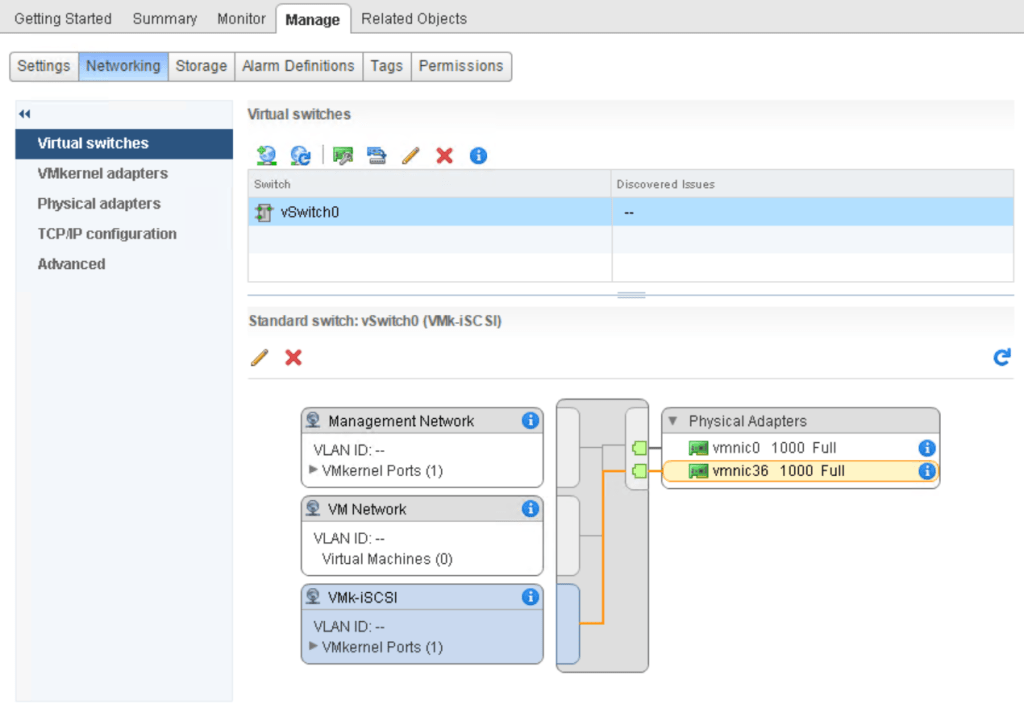
Task: Expand VMkernel Ports under VMk-iSCSI
Action: [x=313, y=646]
